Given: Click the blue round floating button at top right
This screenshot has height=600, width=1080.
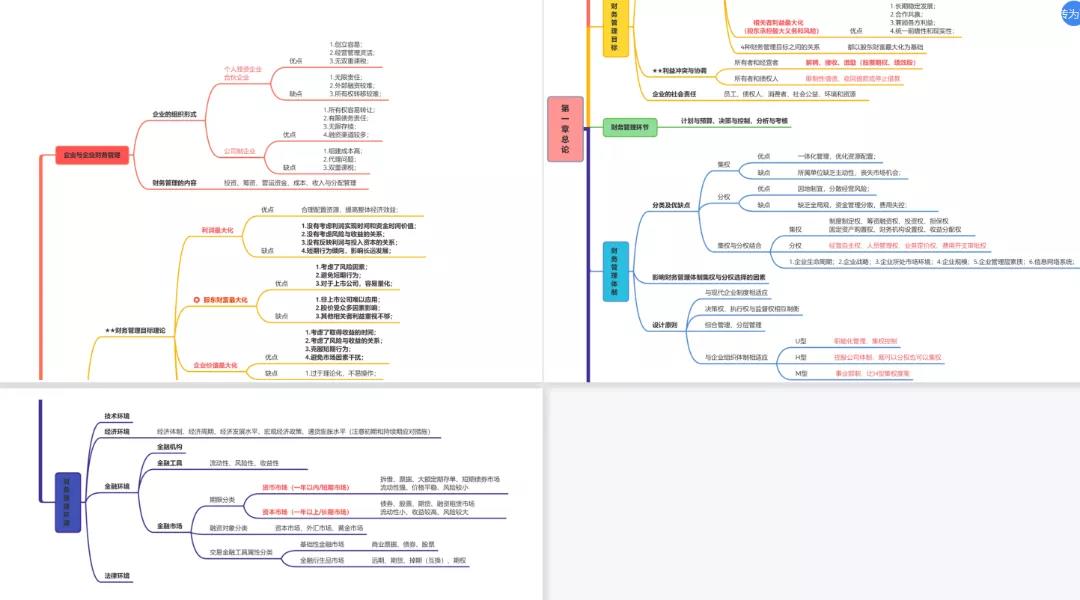Looking at the screenshot, I should coord(1071,13).
